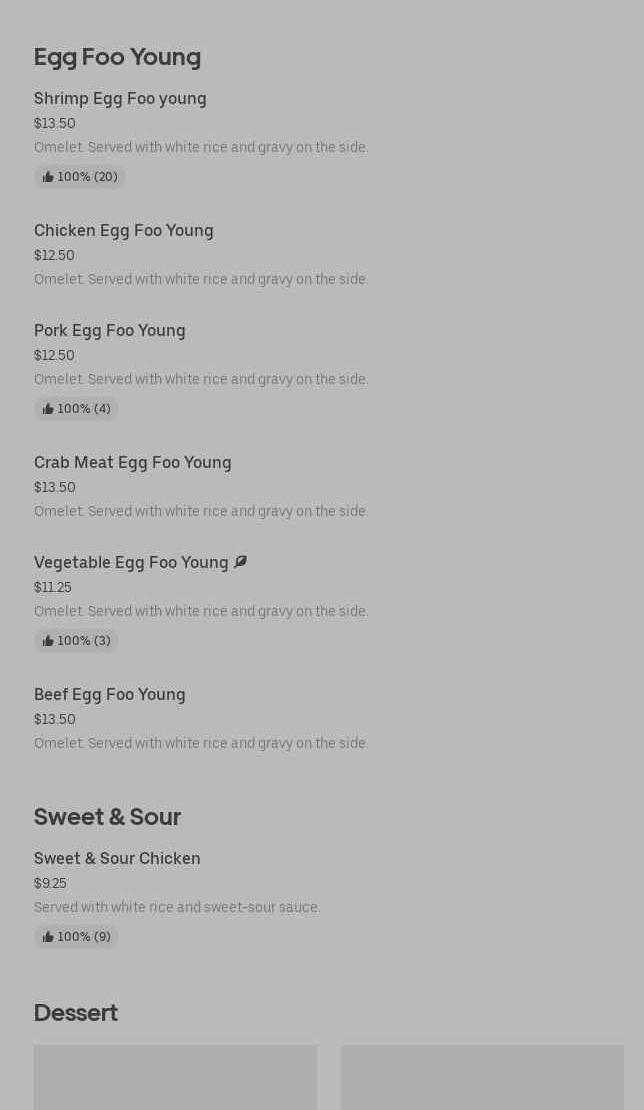Click the Egg Foo Young section heading
This screenshot has height=1110, width=644.
(x=117, y=57)
